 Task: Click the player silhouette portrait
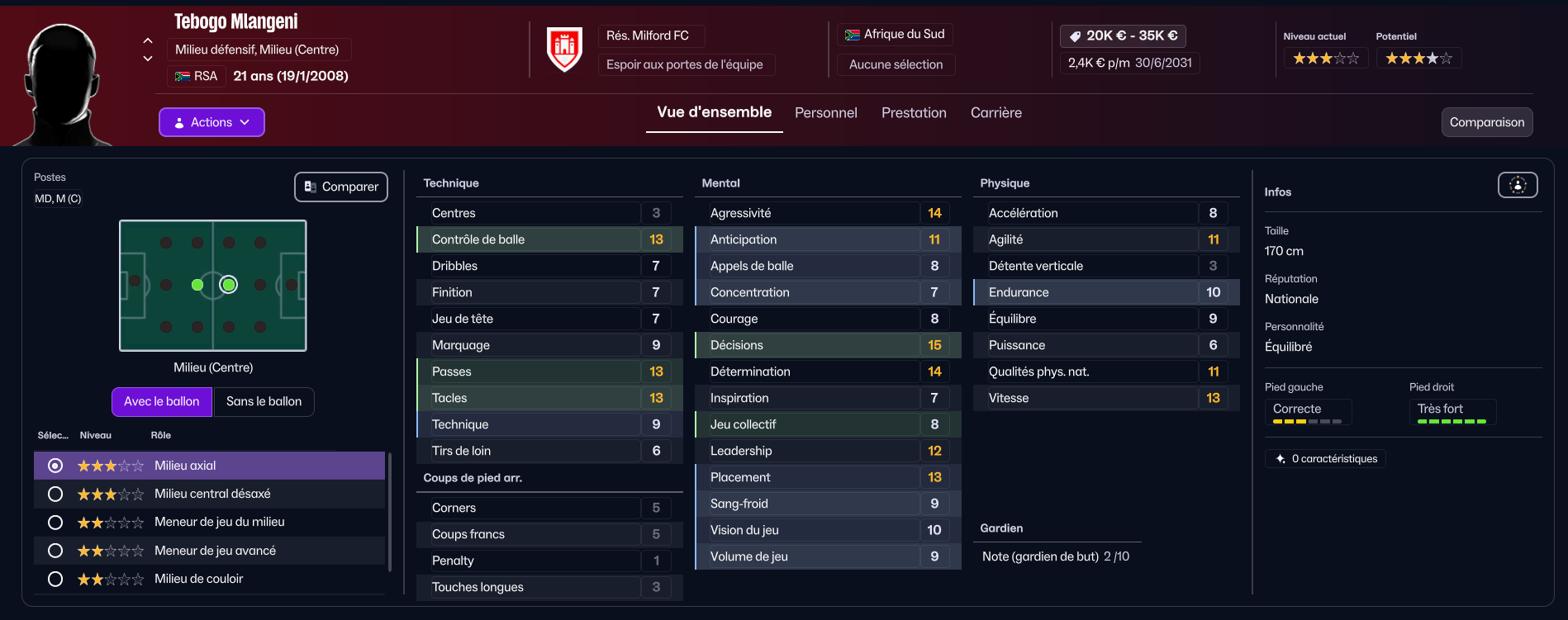[64, 83]
